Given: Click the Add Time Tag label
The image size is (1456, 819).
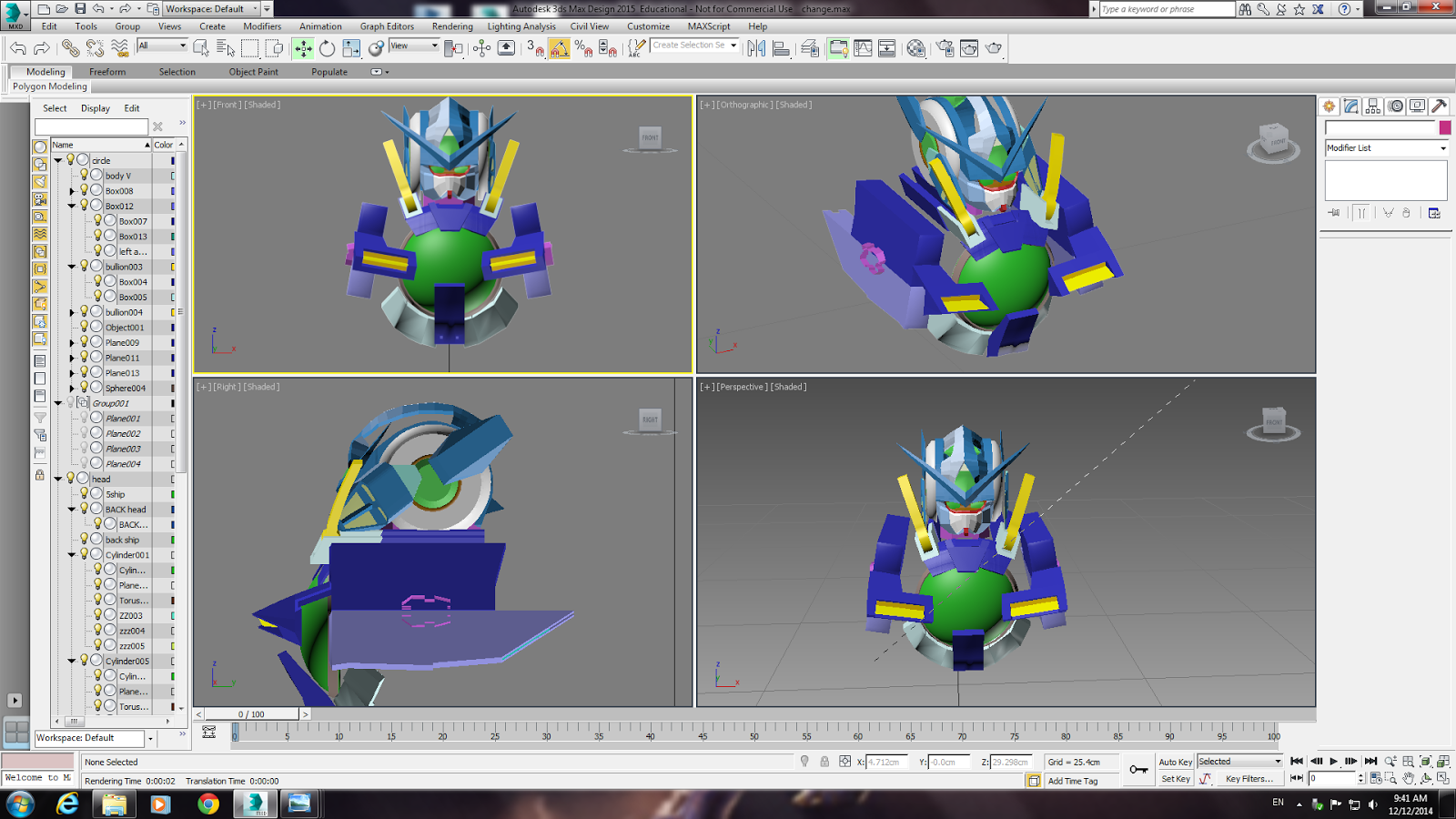Looking at the screenshot, I should click(x=1073, y=781).
